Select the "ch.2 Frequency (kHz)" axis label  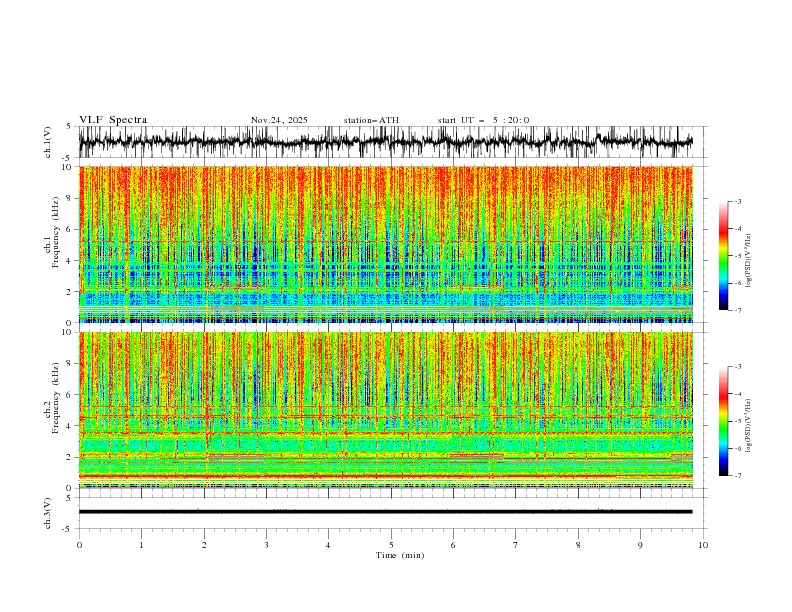[52, 399]
